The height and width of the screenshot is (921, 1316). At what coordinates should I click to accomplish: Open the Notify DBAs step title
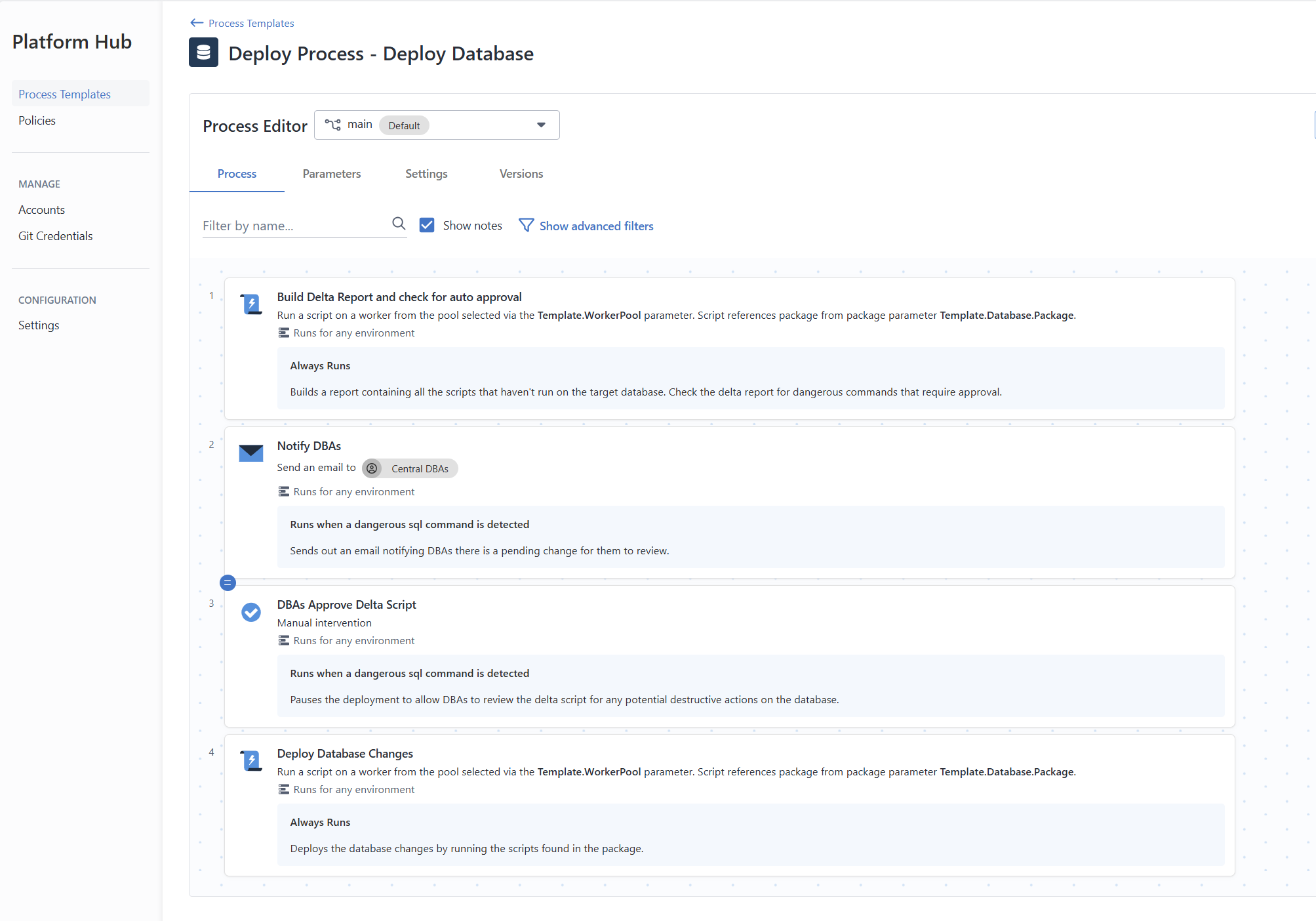pyautogui.click(x=309, y=446)
